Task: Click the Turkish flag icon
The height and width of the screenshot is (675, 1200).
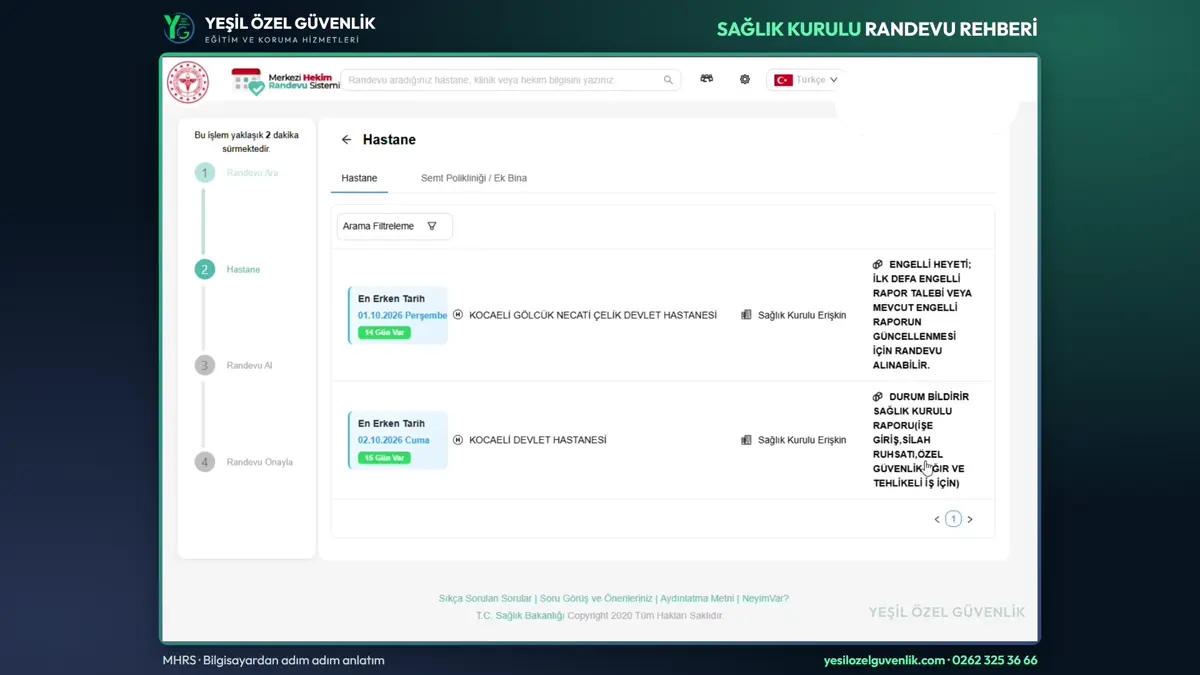Action: tap(783, 80)
